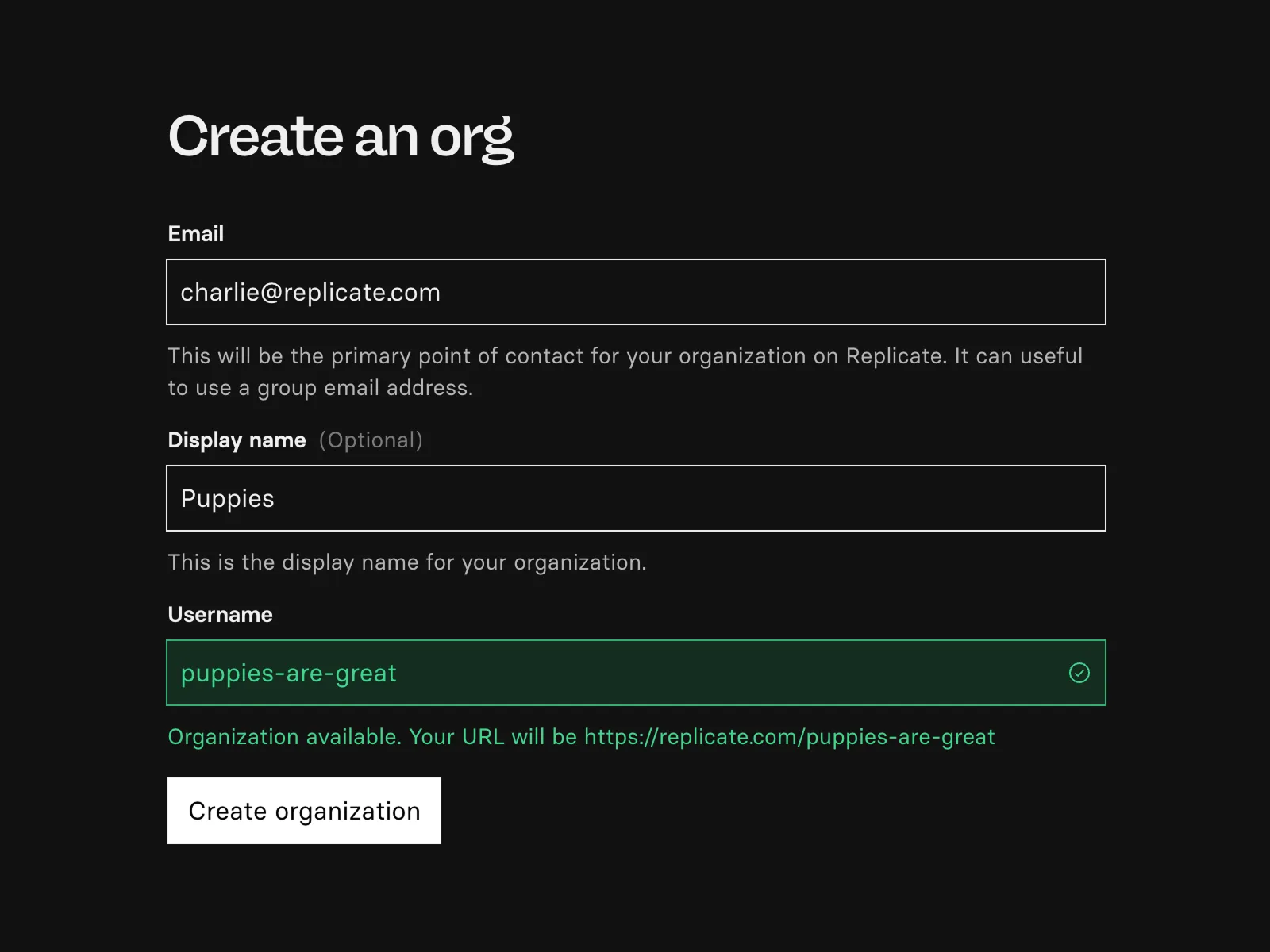The height and width of the screenshot is (952, 1270).
Task: Submit the Create organization button
Action: [x=304, y=811]
